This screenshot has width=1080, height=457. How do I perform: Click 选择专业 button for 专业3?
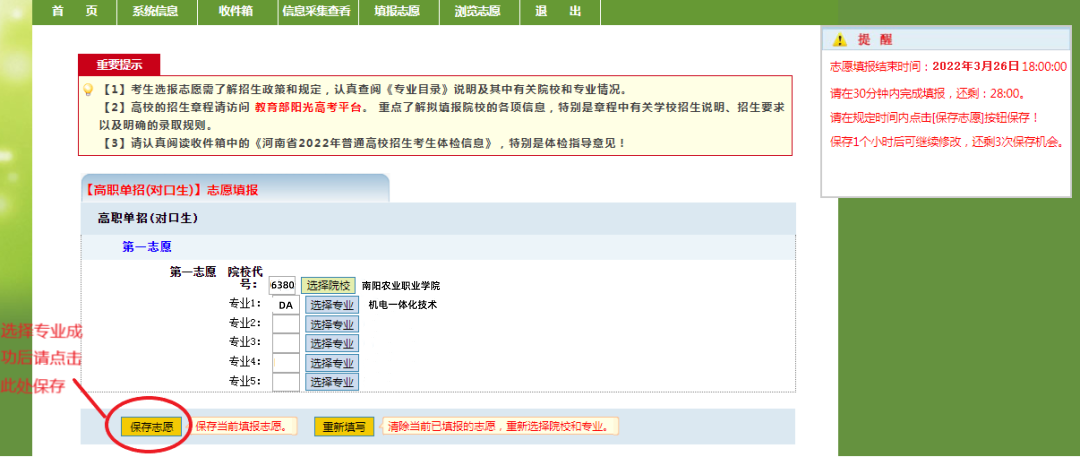[x=332, y=343]
